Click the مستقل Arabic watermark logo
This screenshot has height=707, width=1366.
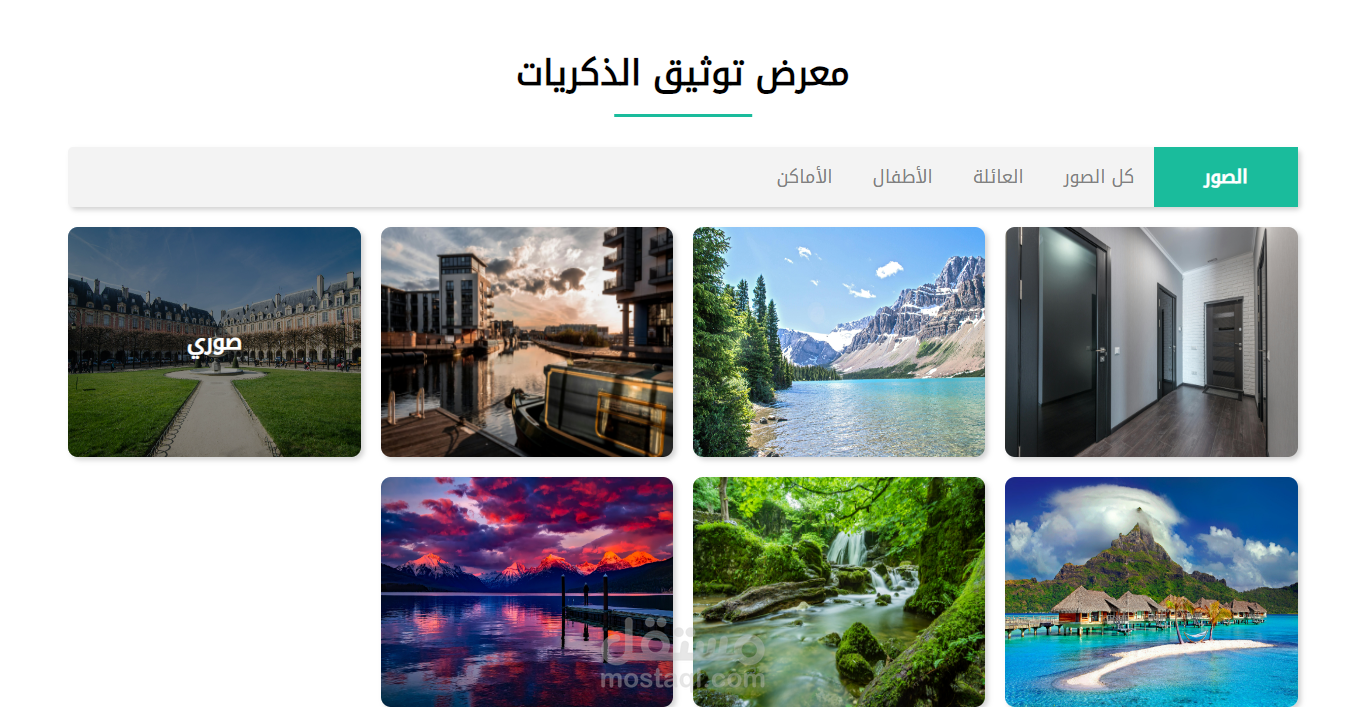[685, 643]
